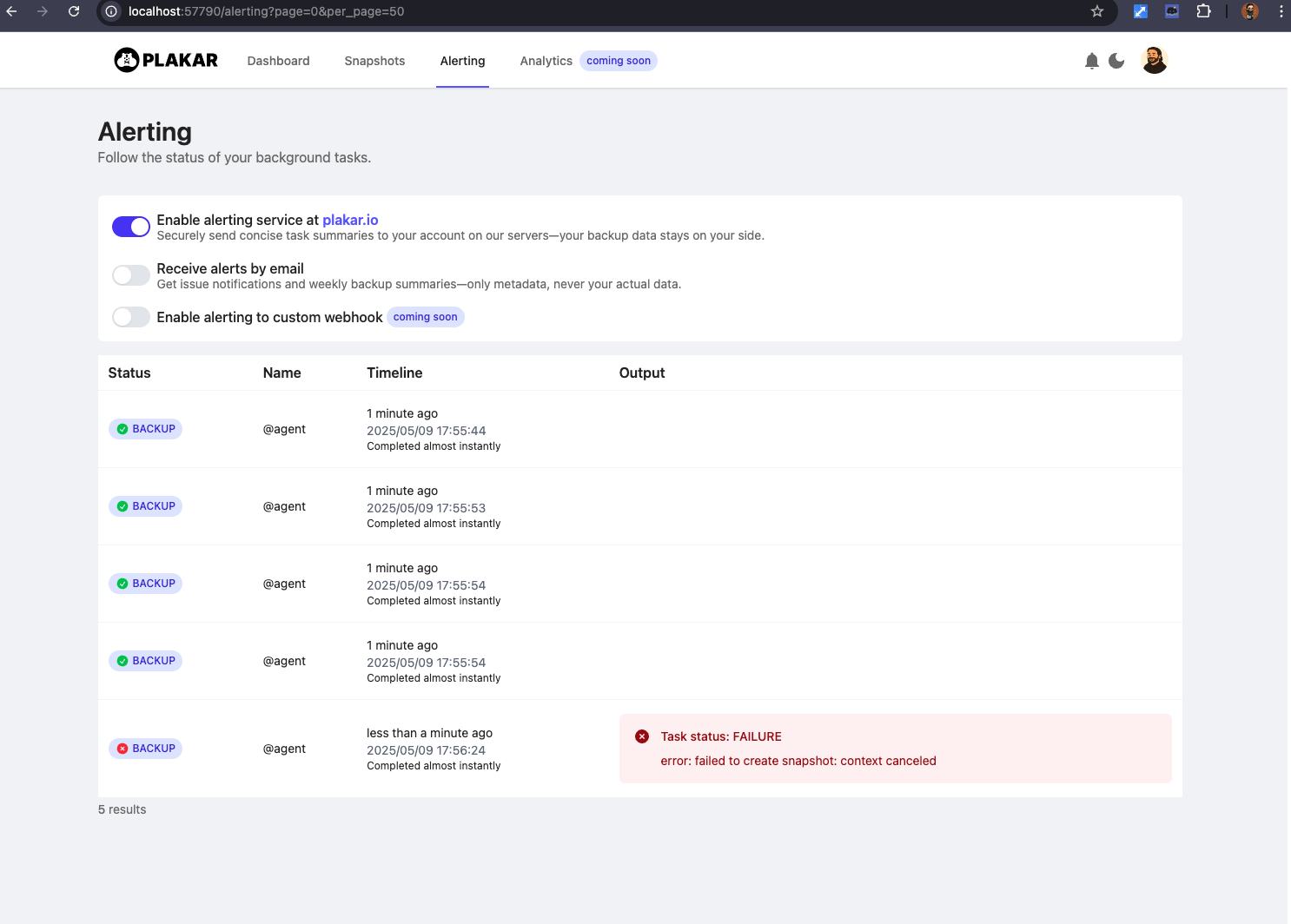Screen dimensions: 1291x924
Task: Open the Snapshots tab
Action: [x=374, y=61]
